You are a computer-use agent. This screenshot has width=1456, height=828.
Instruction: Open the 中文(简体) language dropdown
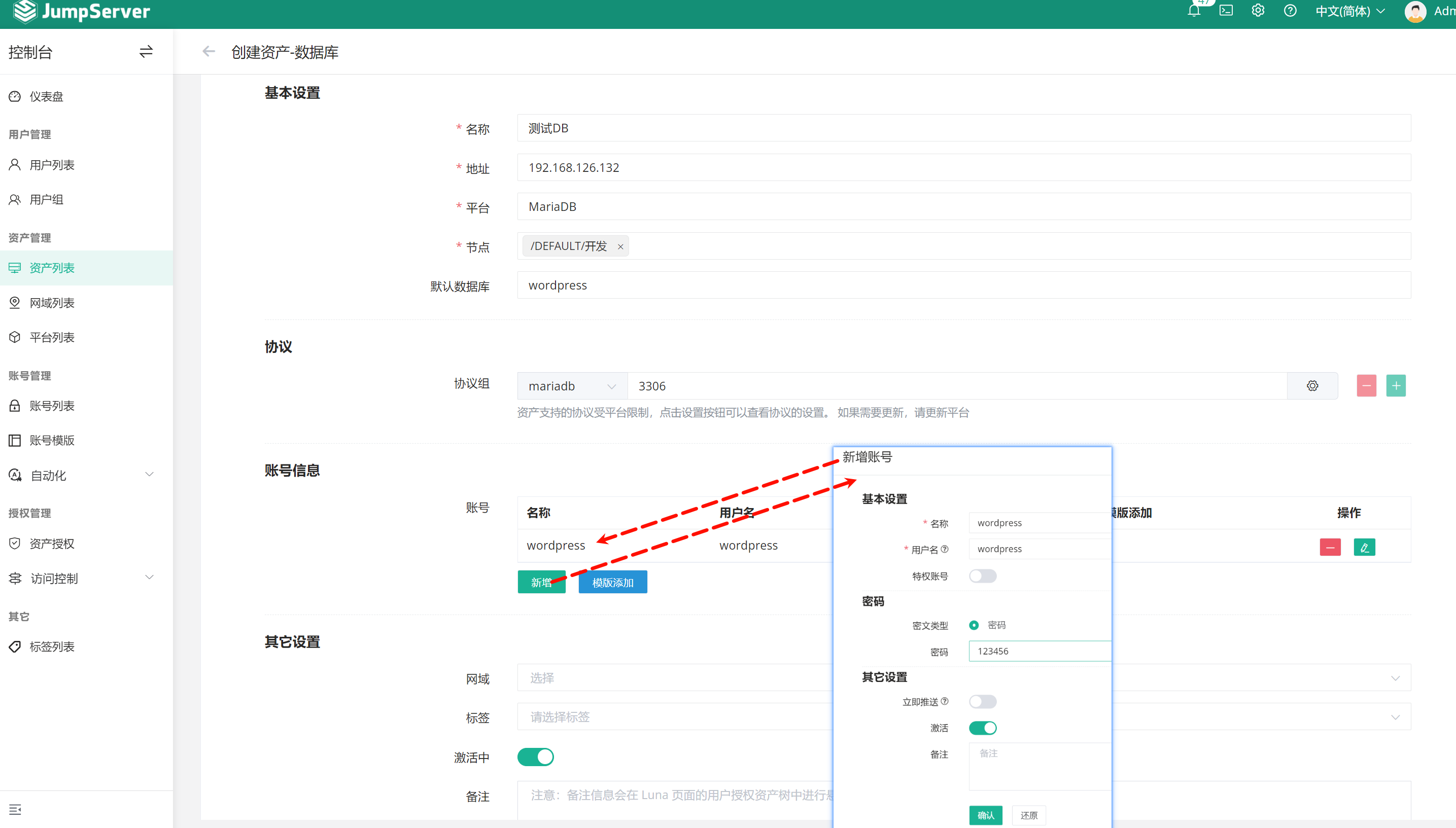(x=1349, y=11)
